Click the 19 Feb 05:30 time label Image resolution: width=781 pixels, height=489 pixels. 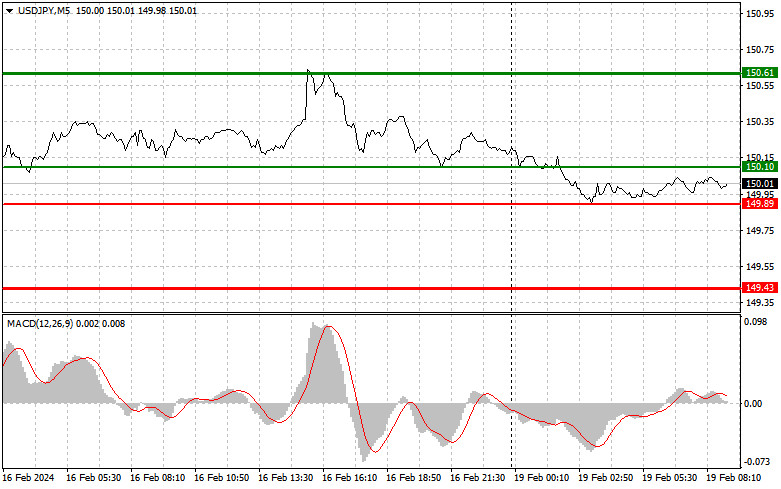tap(669, 478)
